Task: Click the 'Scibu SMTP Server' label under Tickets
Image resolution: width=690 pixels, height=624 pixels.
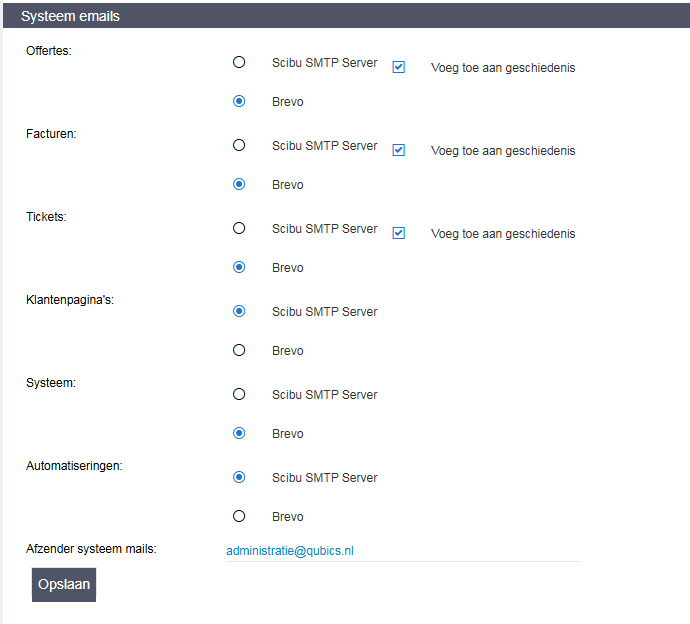Action: coord(324,229)
